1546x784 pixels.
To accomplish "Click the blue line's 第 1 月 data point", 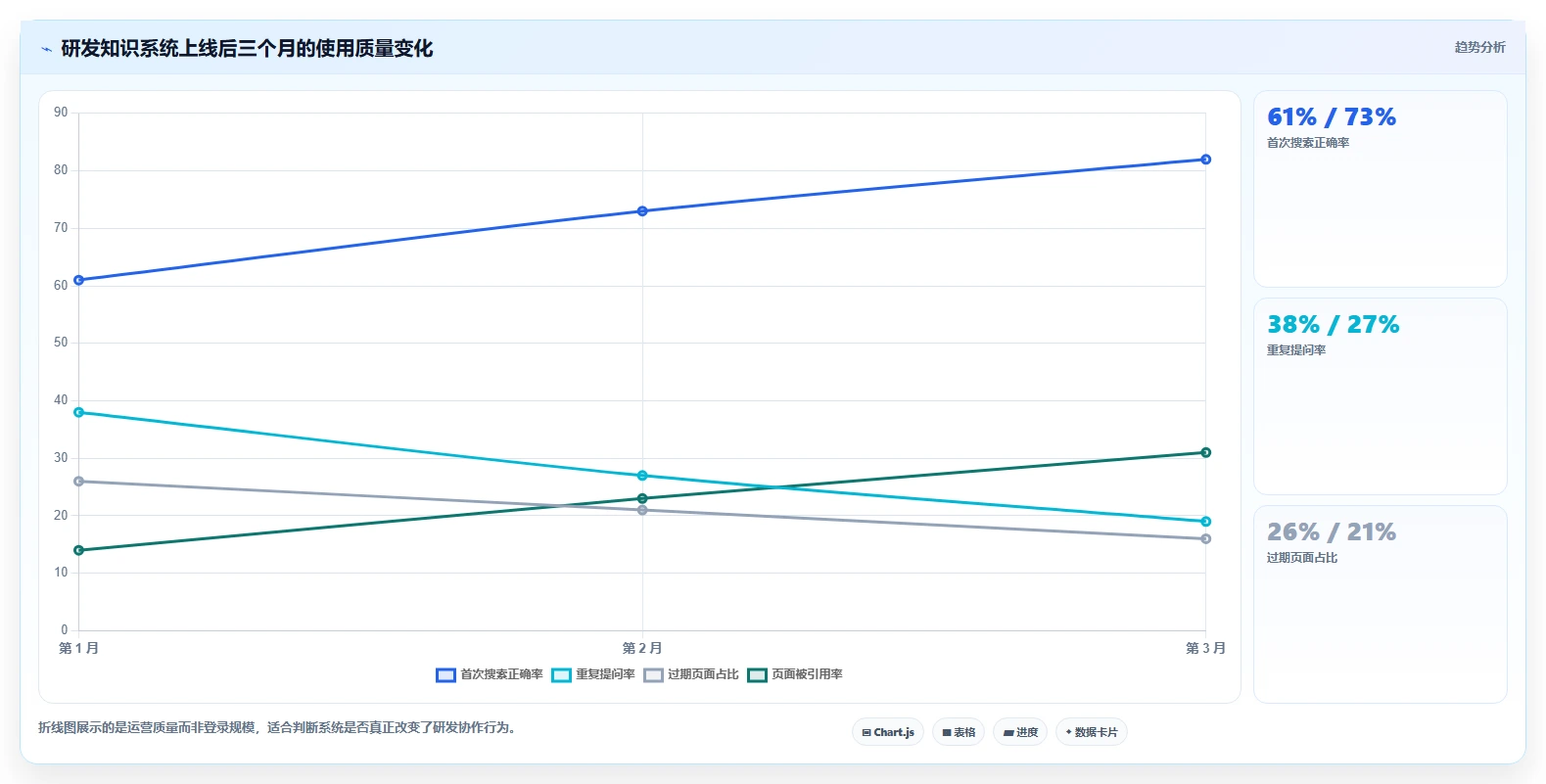I will click(x=79, y=280).
